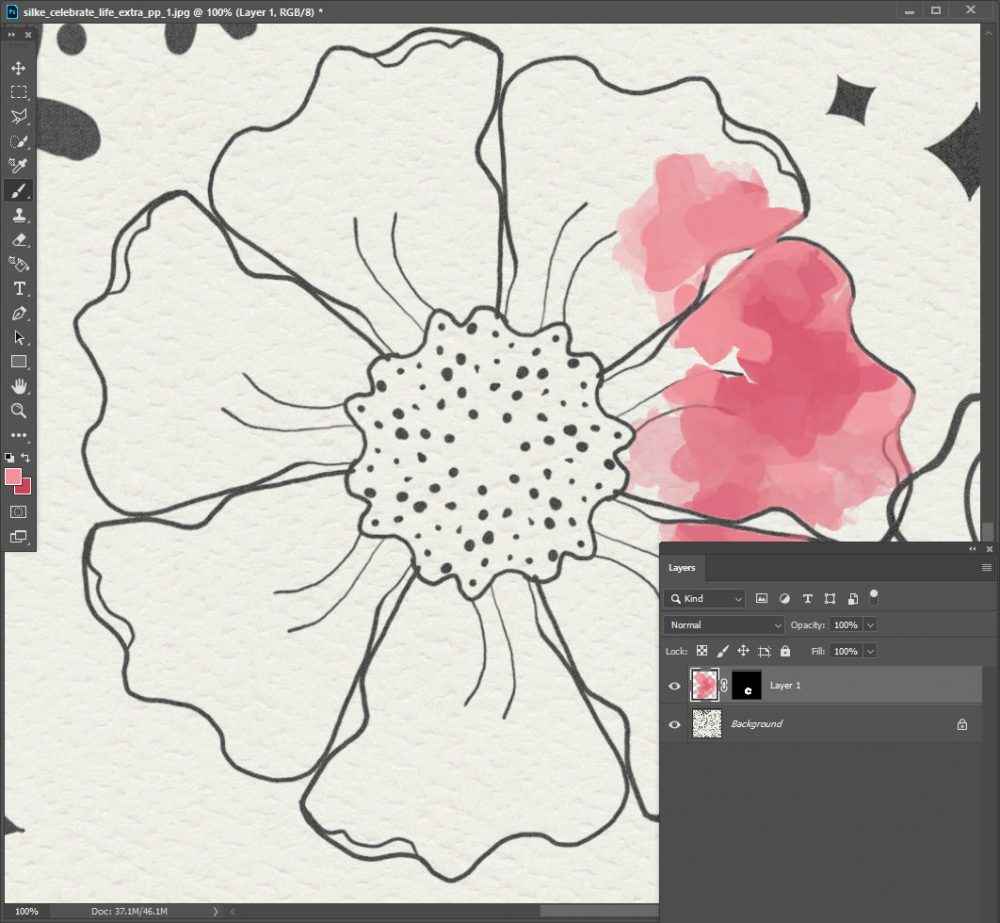The width and height of the screenshot is (1000, 923).
Task: Select the Rectangular Marquee tool
Action: 18,92
